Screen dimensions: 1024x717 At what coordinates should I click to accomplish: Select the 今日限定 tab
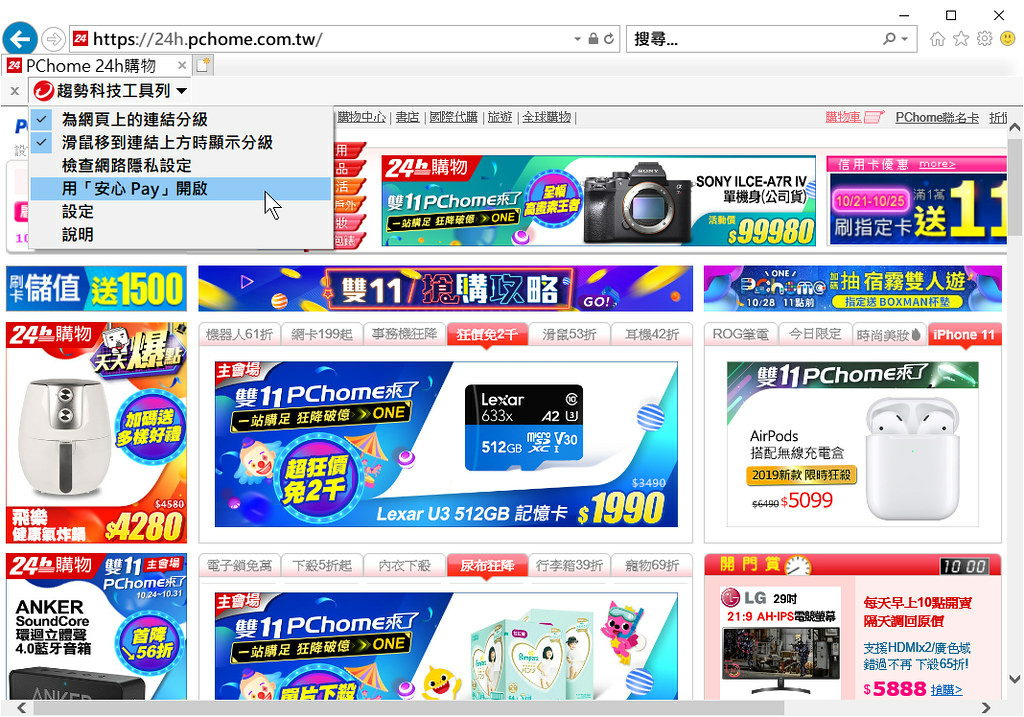point(815,334)
